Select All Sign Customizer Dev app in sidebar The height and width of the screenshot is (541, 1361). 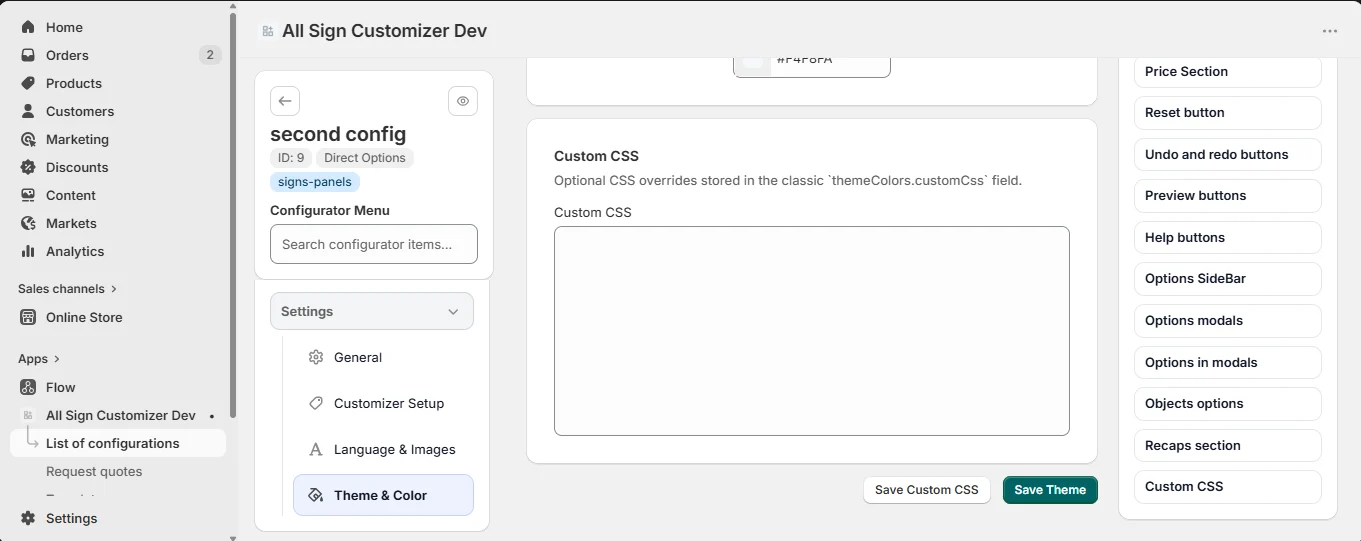[121, 415]
